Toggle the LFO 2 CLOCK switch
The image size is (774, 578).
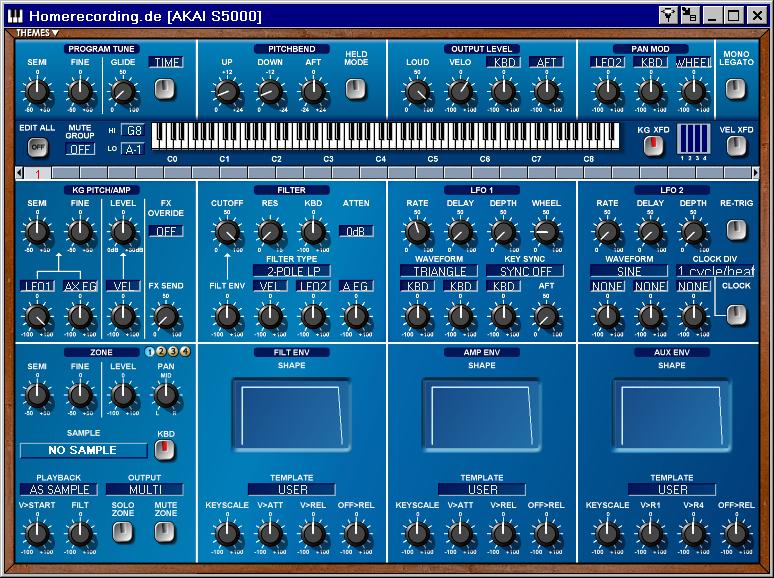click(x=736, y=314)
